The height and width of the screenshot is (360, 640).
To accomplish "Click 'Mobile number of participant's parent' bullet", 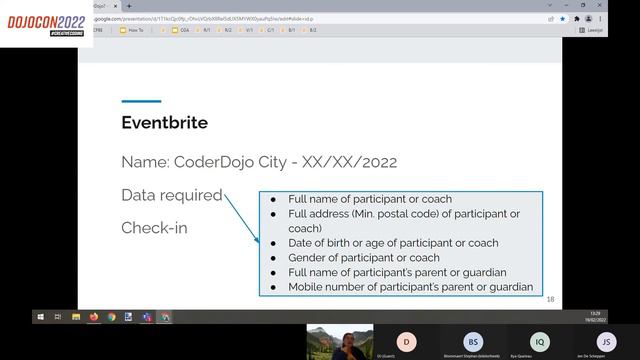I will point(411,287).
